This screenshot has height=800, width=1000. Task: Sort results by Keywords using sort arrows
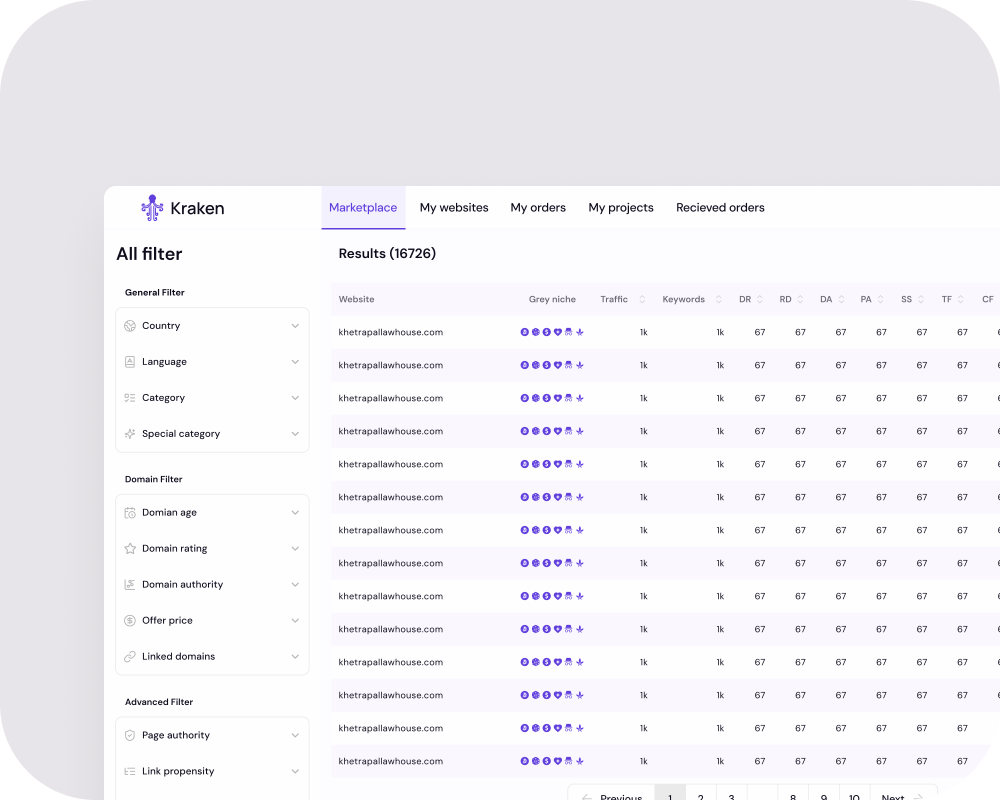[x=719, y=299]
